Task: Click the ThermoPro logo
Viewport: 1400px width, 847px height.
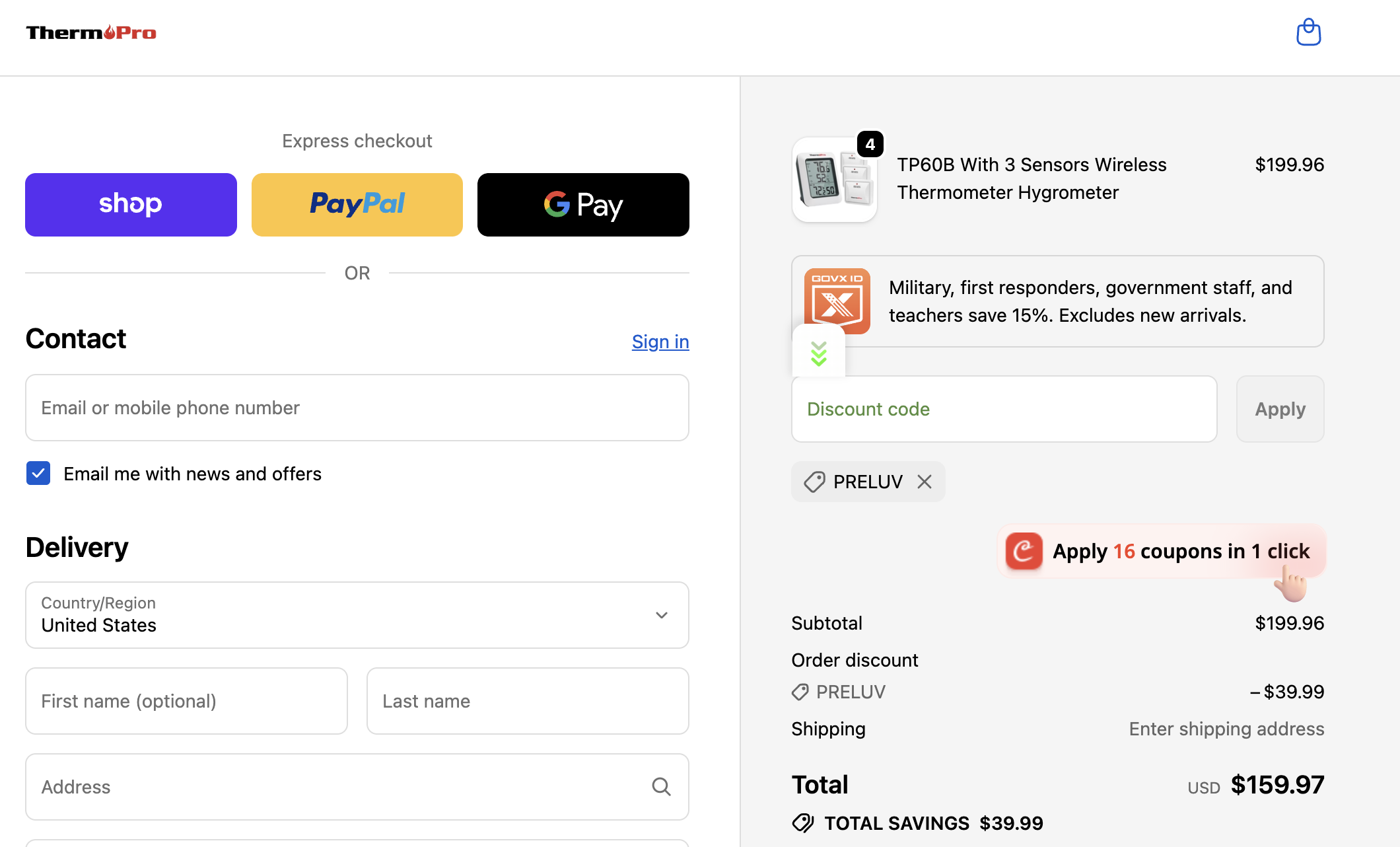Action: [91, 32]
